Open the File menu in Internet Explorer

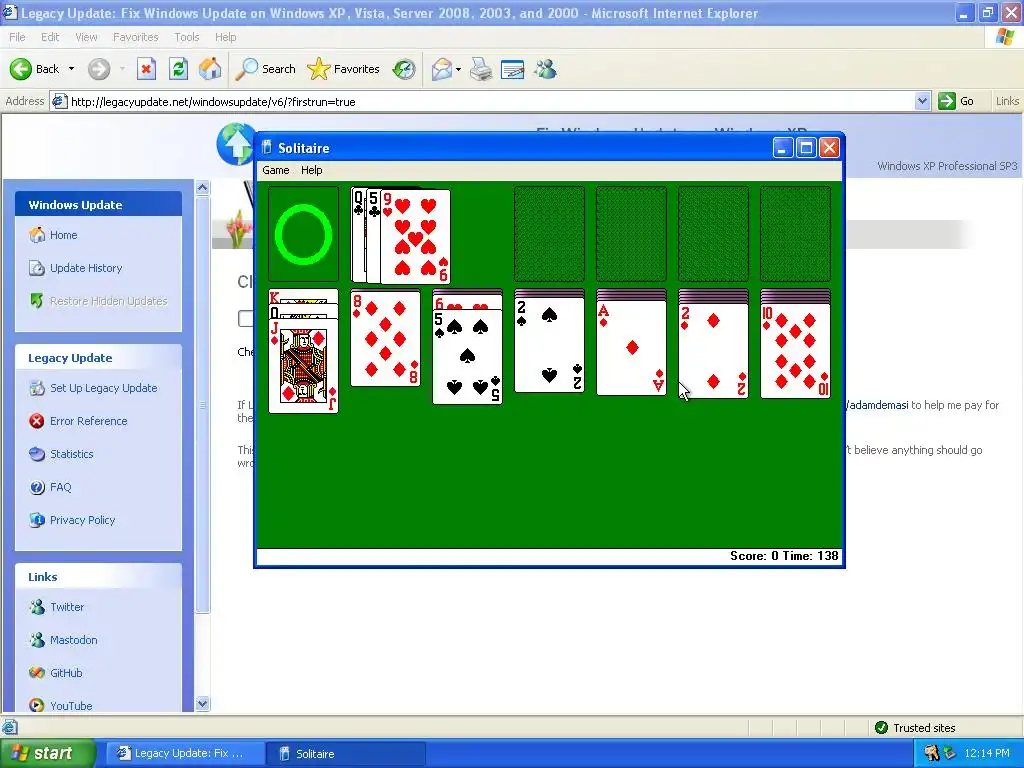tap(18, 37)
